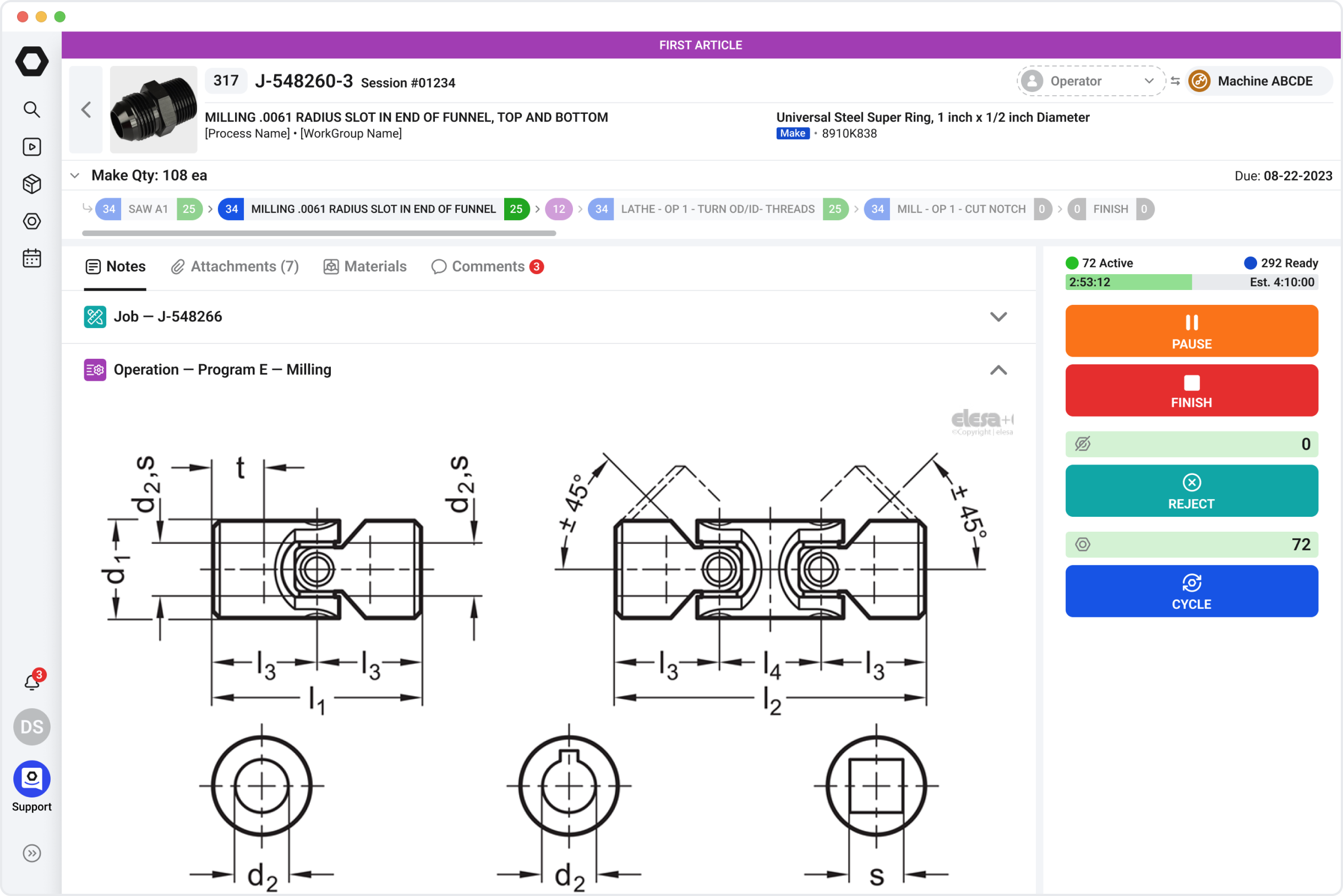Click the machine swap icon beside Machine ABCDE
Screen dimensions: 1343x896
pos(1174,80)
